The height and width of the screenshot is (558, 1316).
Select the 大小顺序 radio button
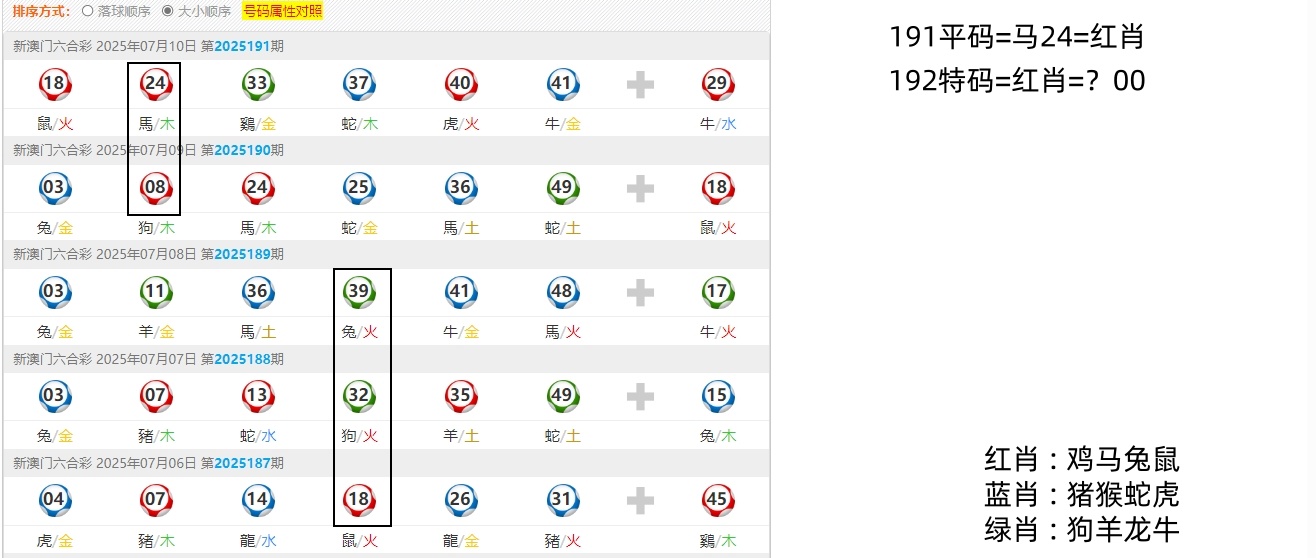[168, 12]
